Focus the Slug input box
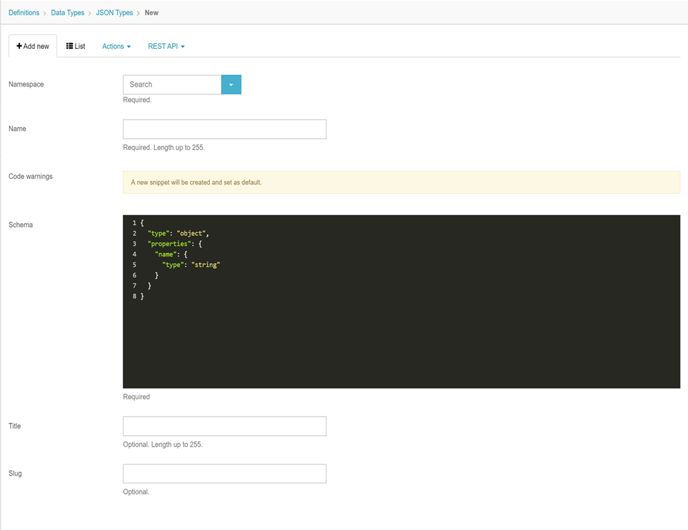This screenshot has width=688, height=530. tap(224, 473)
